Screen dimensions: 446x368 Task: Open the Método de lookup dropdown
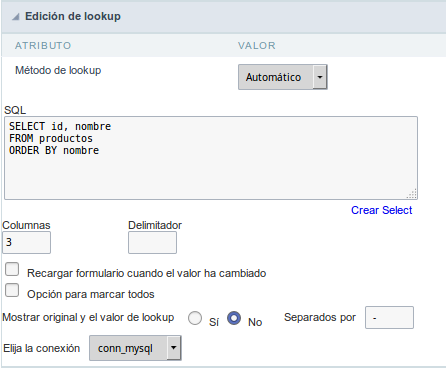pos(283,77)
